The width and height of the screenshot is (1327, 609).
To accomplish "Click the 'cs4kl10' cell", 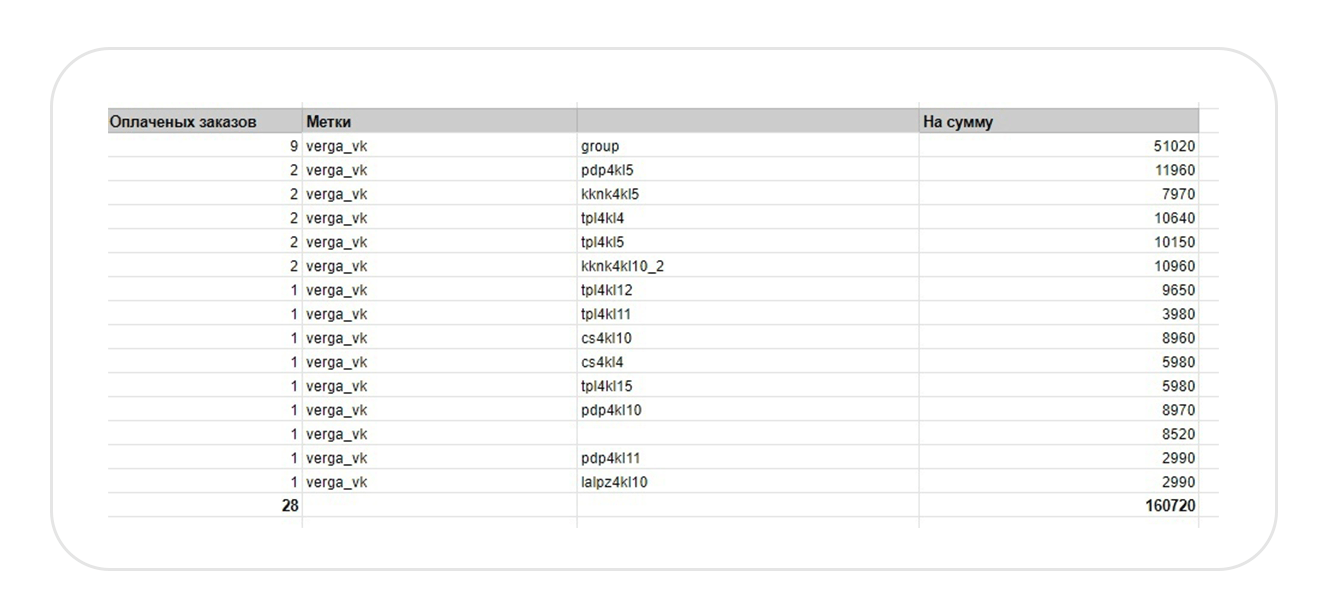I will (x=606, y=338).
